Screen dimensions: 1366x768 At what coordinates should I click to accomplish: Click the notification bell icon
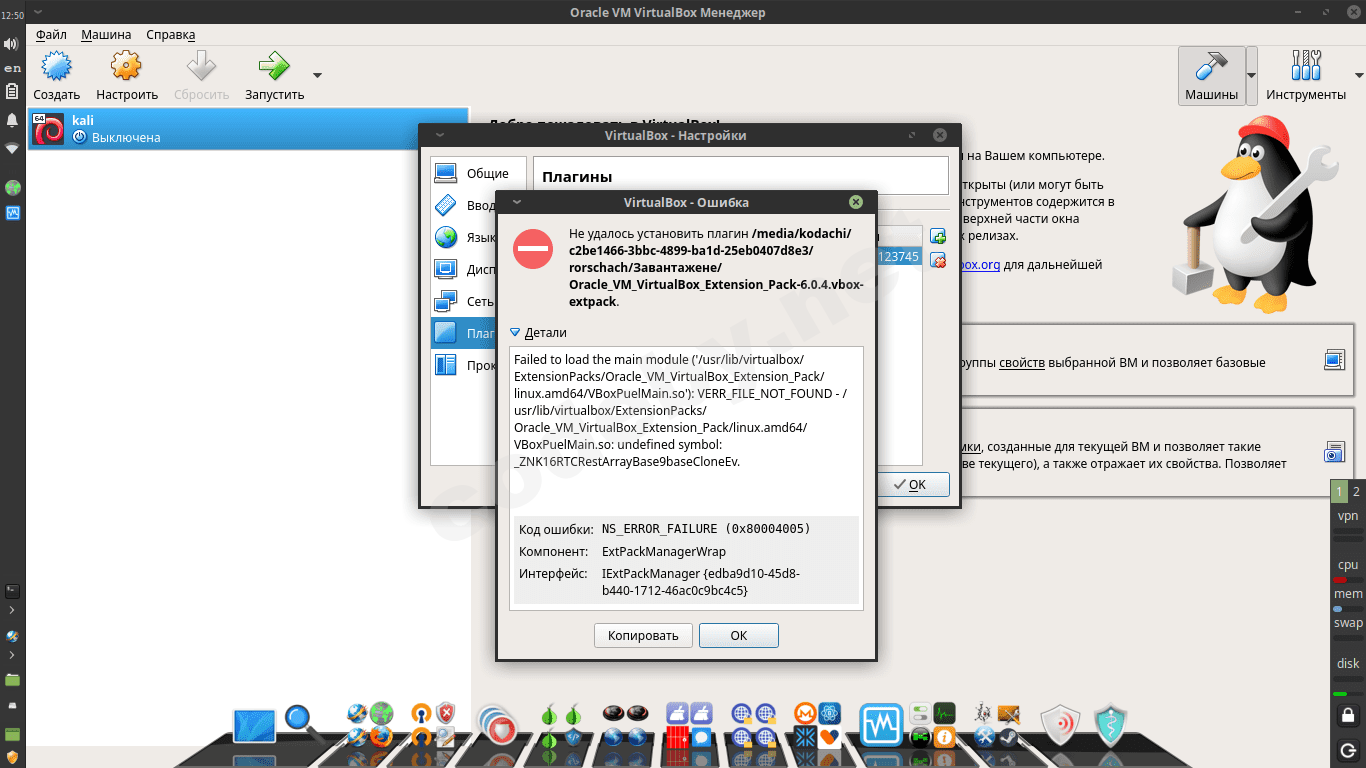12,121
